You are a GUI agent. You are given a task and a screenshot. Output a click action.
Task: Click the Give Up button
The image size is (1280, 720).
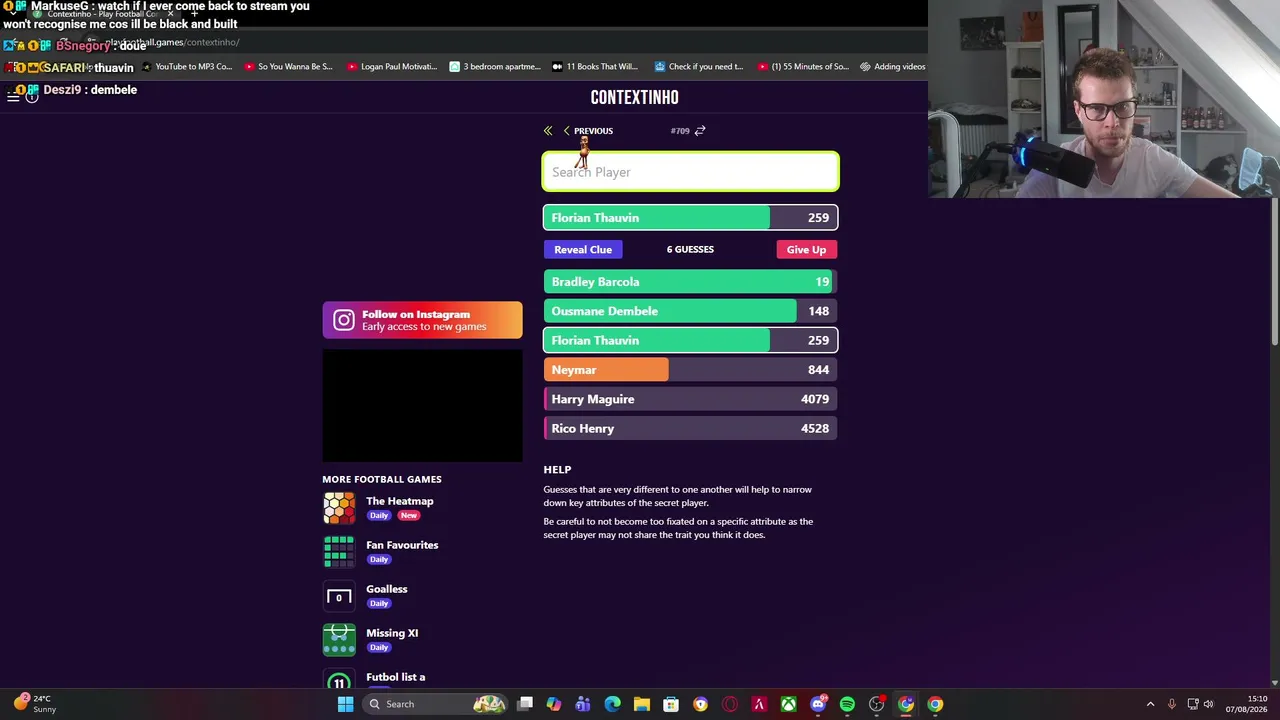tap(806, 250)
